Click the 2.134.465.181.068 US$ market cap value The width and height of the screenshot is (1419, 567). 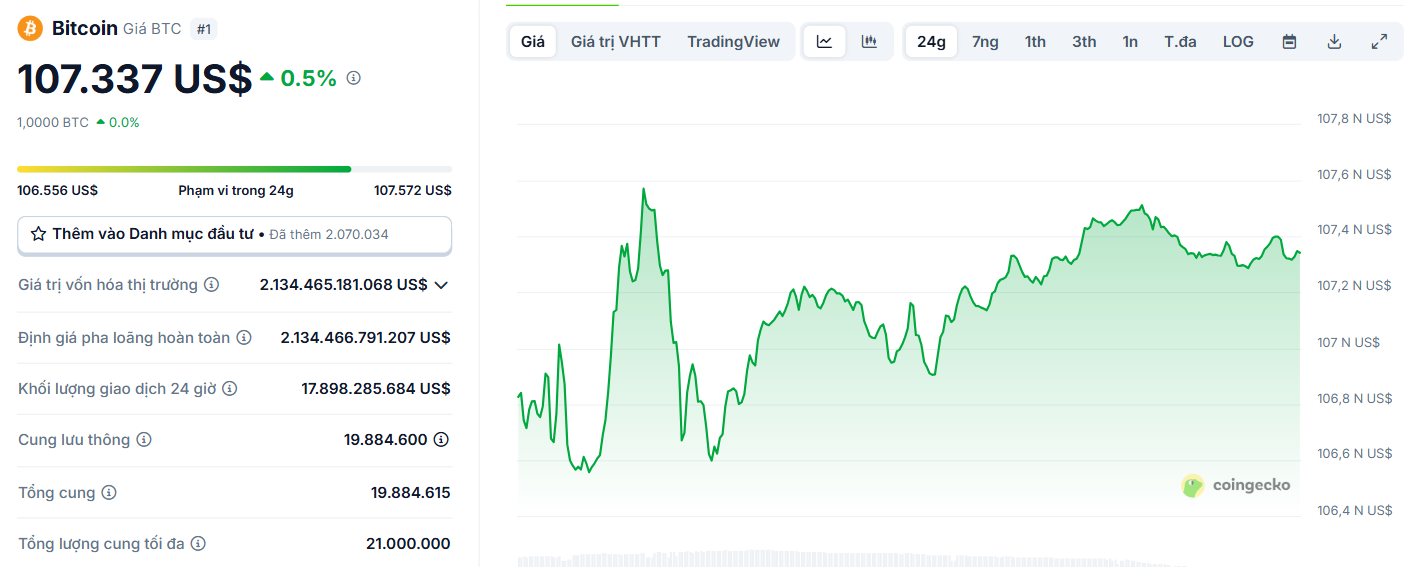click(343, 285)
